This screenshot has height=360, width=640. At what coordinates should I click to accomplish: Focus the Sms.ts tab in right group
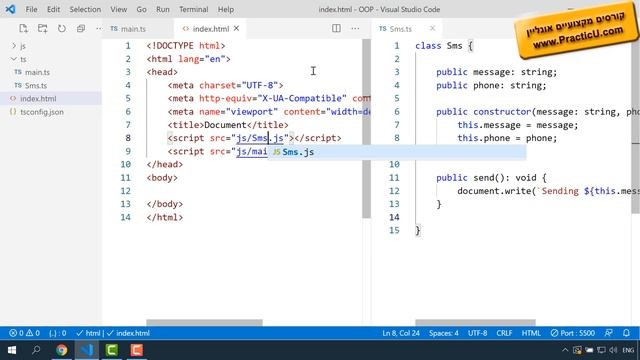(x=400, y=29)
